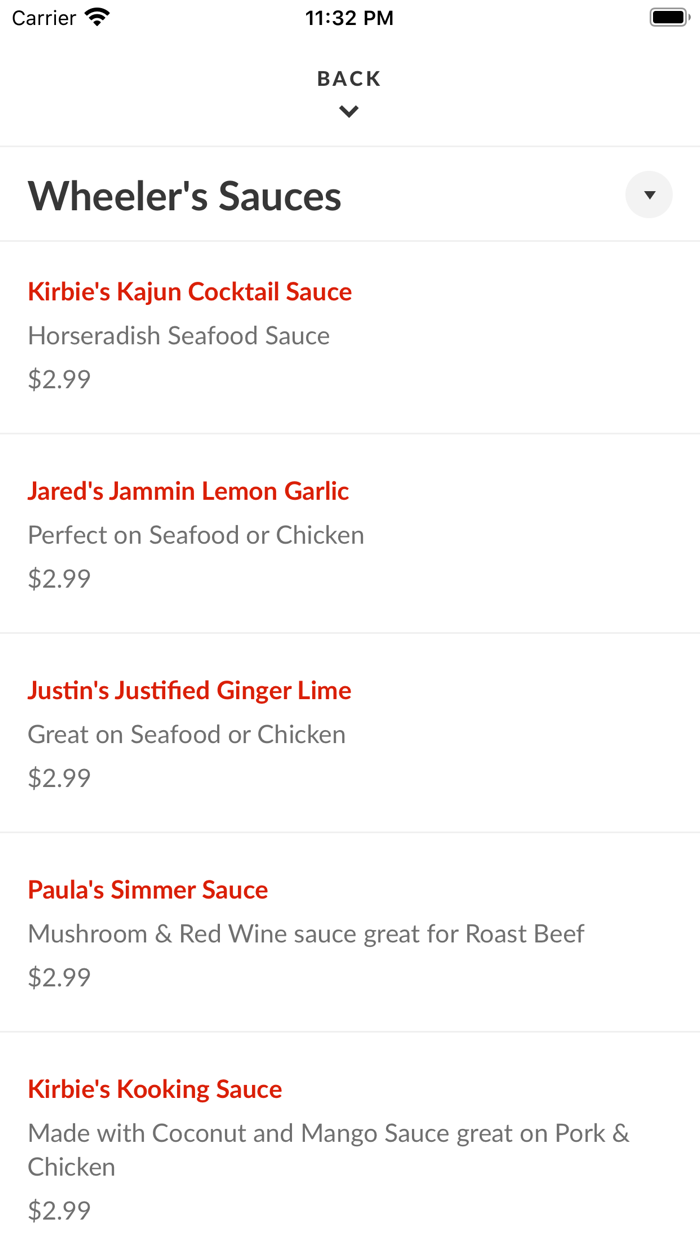
Task: Tap the Mushroom & Red Wine sauce description
Action: pos(306,934)
